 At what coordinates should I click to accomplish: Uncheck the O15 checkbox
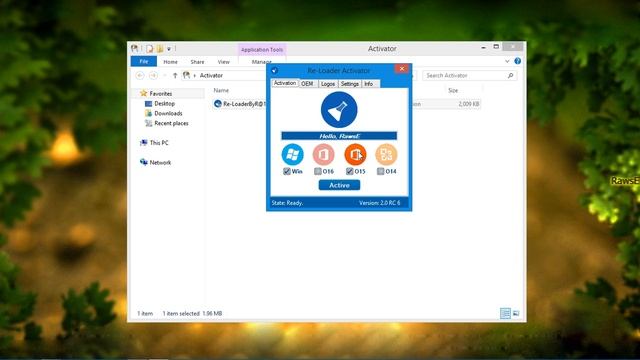click(349, 171)
